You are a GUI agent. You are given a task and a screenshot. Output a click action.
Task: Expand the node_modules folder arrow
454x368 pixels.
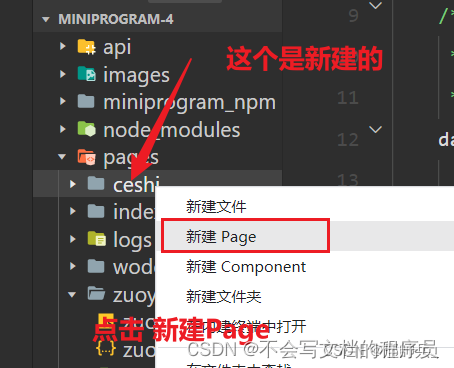point(63,129)
